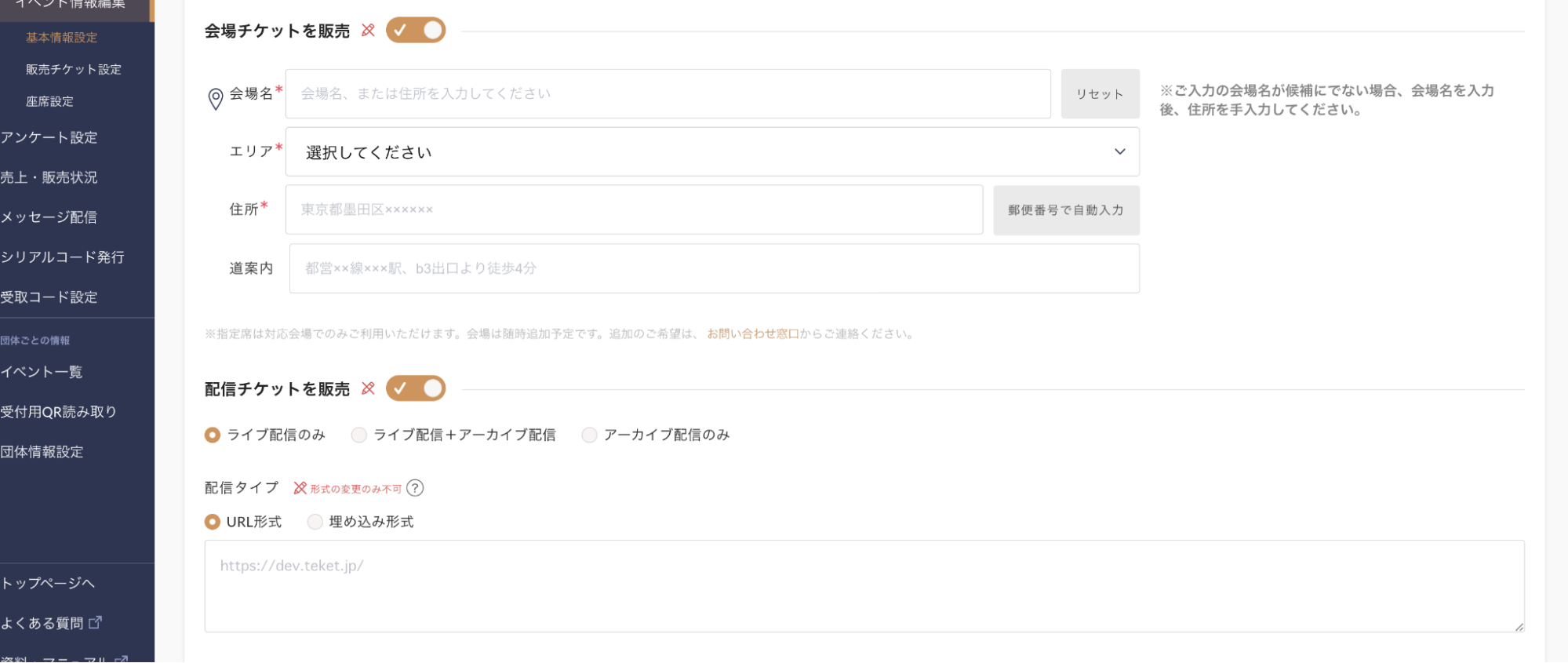Go to 座席設定 in the sidebar
The image size is (1568, 663).
(x=49, y=102)
